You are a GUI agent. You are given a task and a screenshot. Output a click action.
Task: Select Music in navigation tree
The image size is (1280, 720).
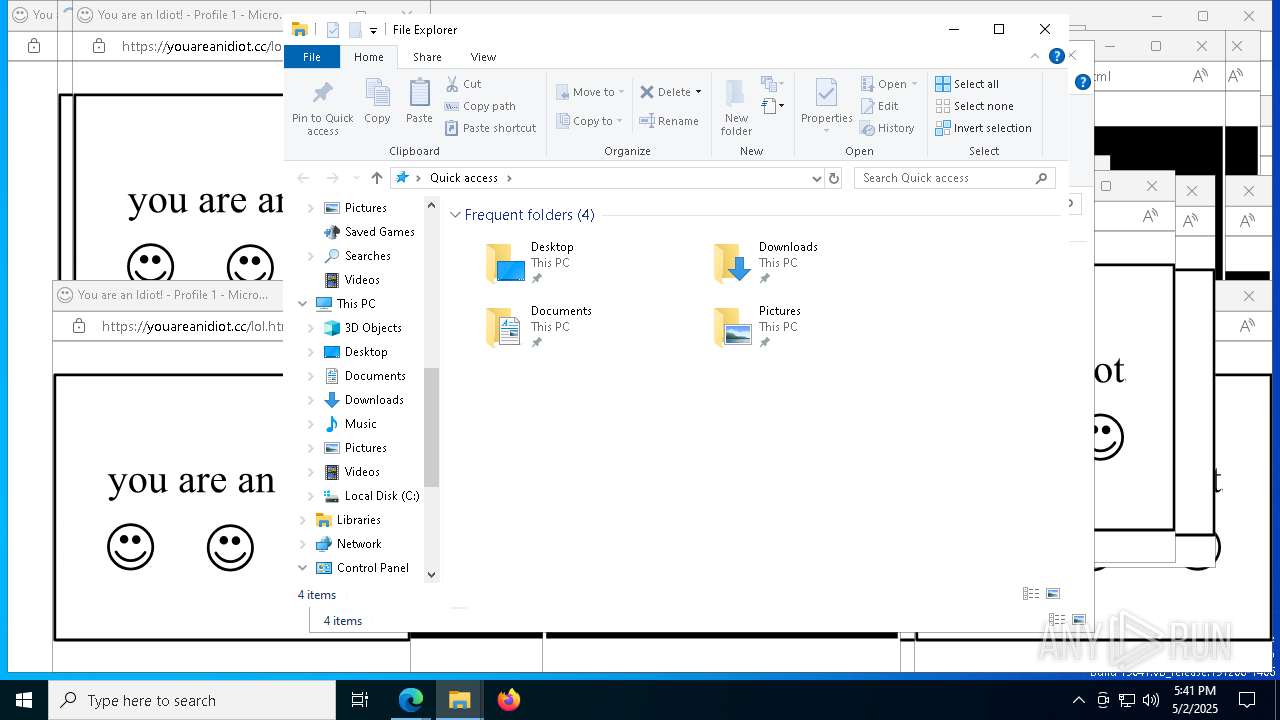pos(350,424)
